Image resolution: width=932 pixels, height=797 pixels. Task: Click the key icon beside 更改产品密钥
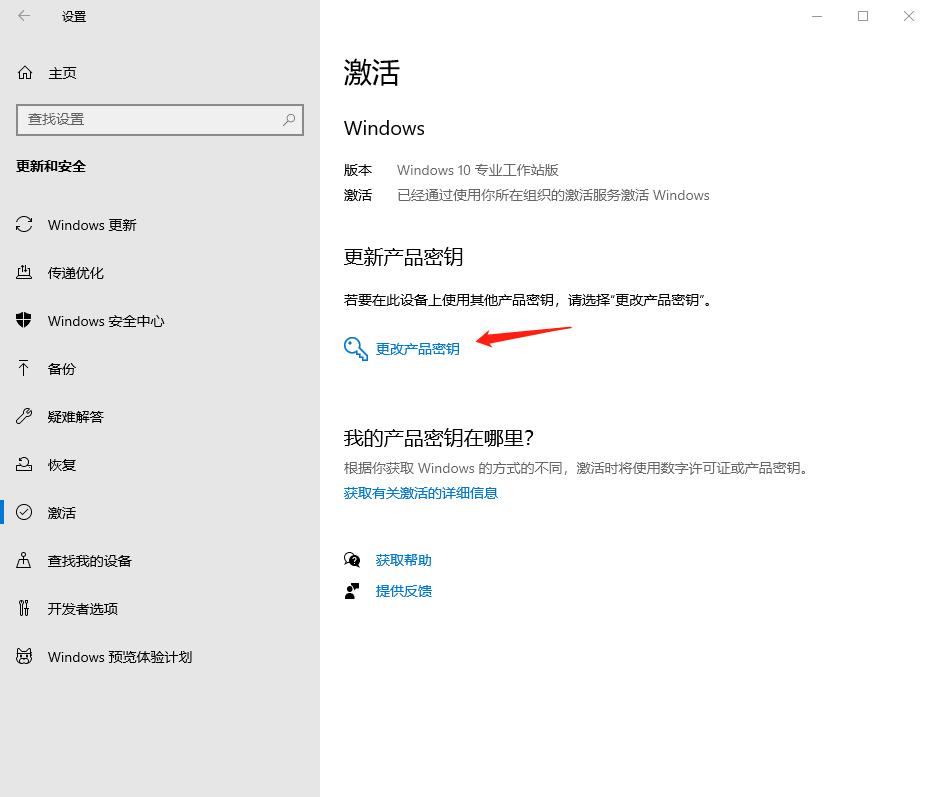point(355,348)
